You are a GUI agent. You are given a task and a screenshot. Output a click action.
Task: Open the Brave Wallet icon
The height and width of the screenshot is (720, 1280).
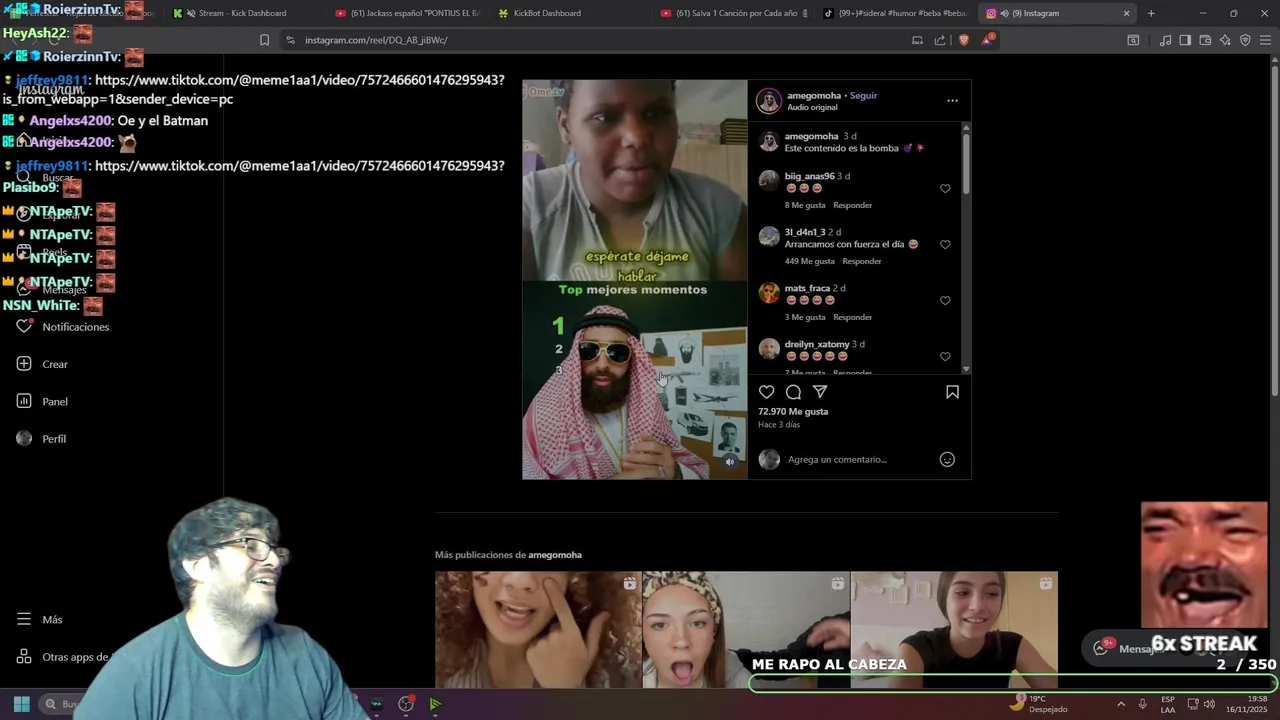1205,40
